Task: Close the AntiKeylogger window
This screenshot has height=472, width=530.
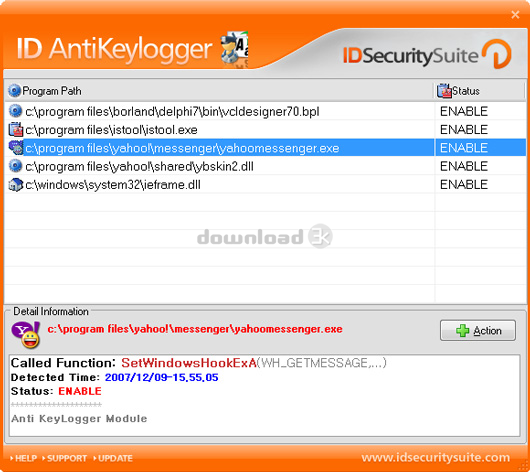Action: 515,15
